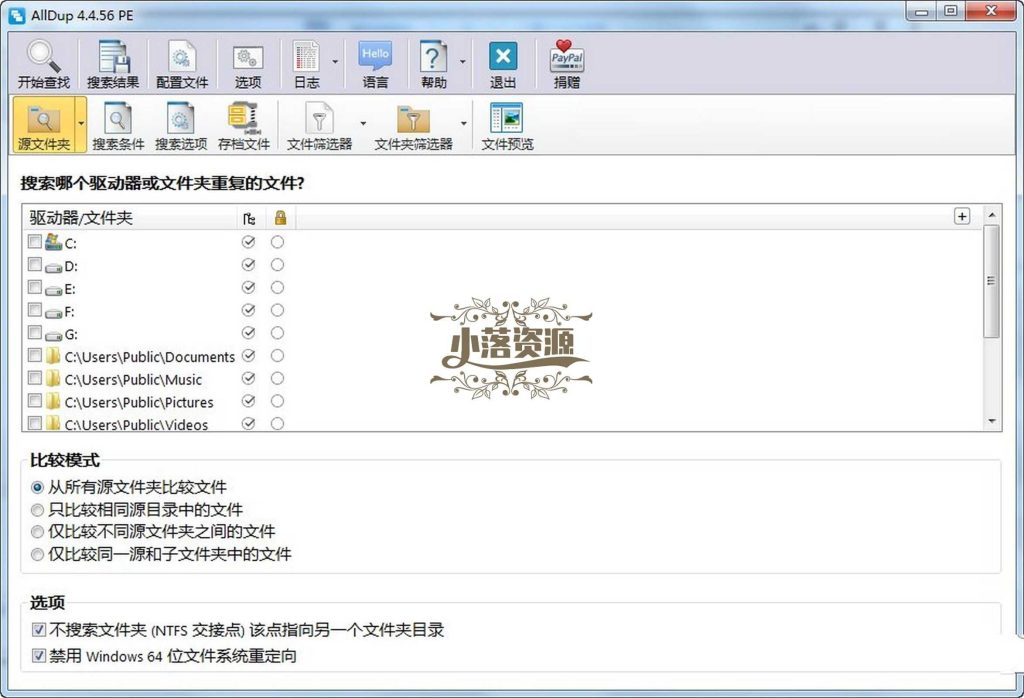
Task: Click the PayPal 捐赠 icon
Action: [567, 63]
